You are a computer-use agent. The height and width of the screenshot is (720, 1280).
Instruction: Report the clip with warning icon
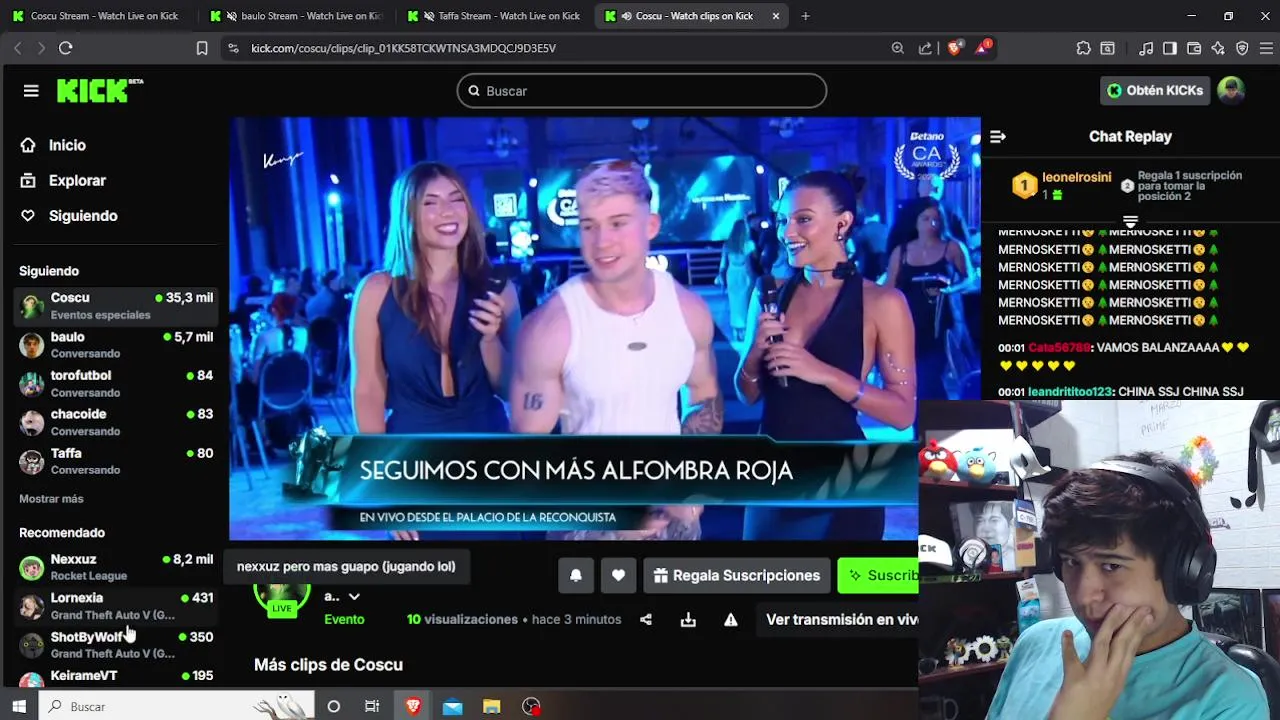731,620
